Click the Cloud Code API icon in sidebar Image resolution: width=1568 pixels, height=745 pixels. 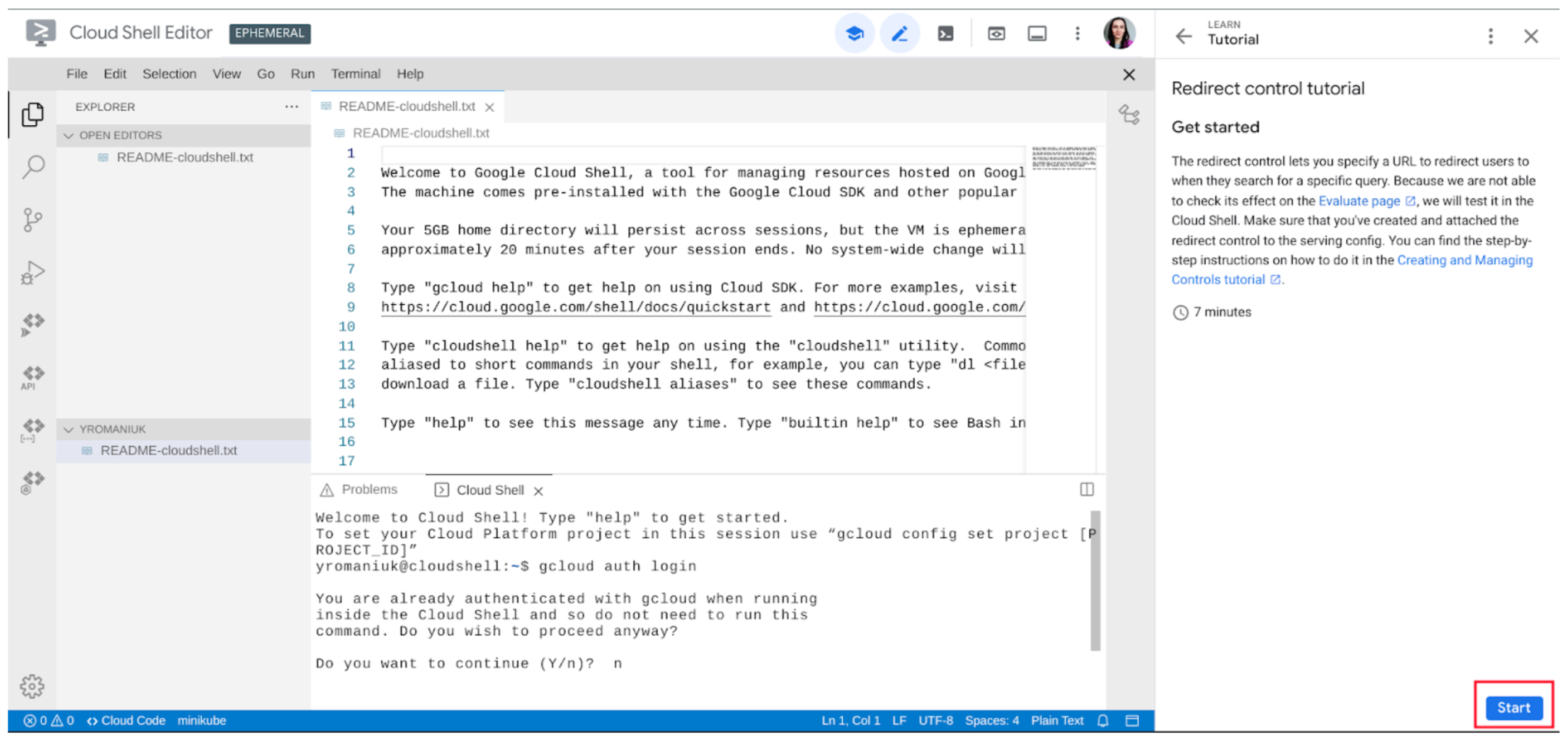pos(33,377)
